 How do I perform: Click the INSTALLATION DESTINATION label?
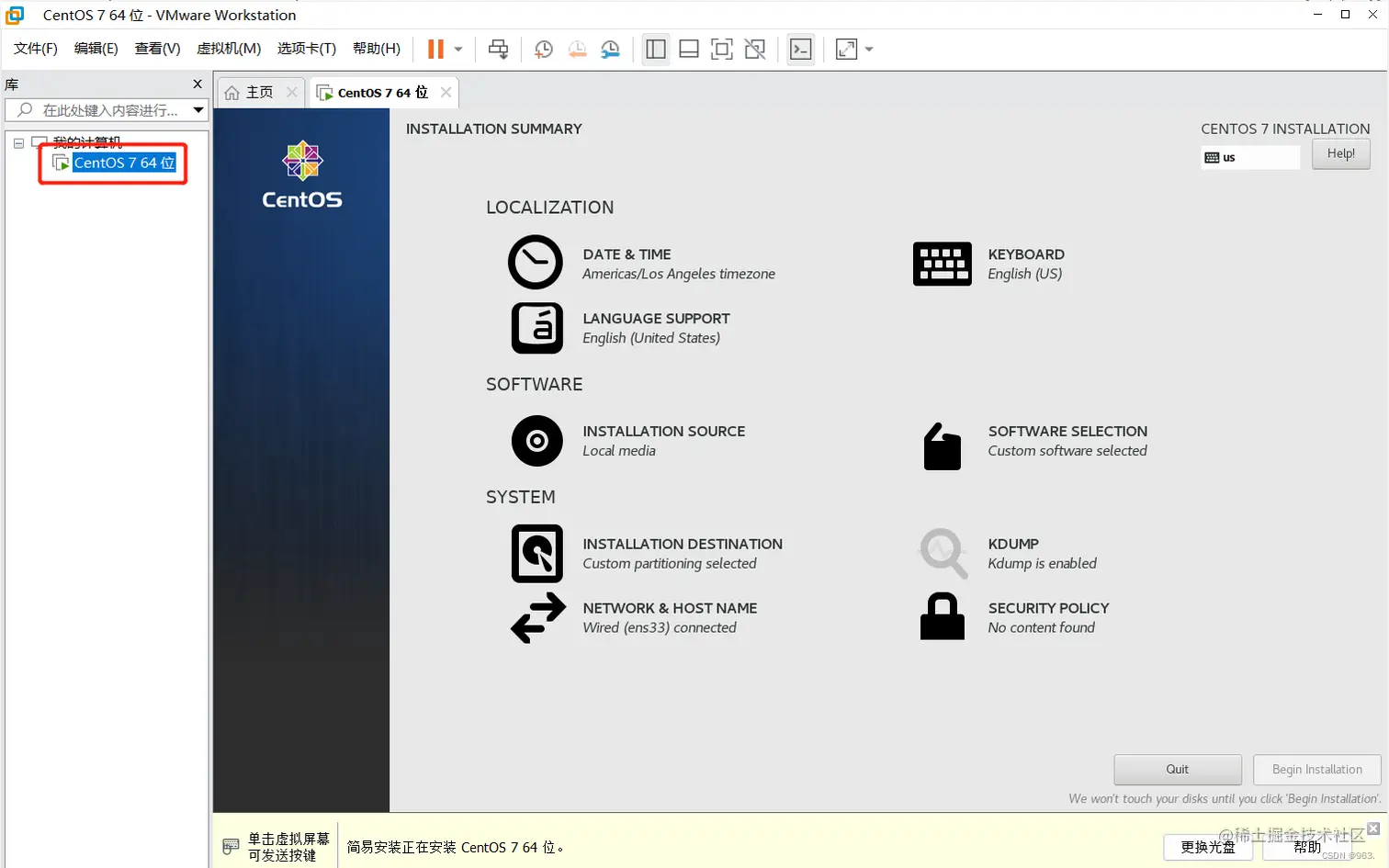click(683, 545)
